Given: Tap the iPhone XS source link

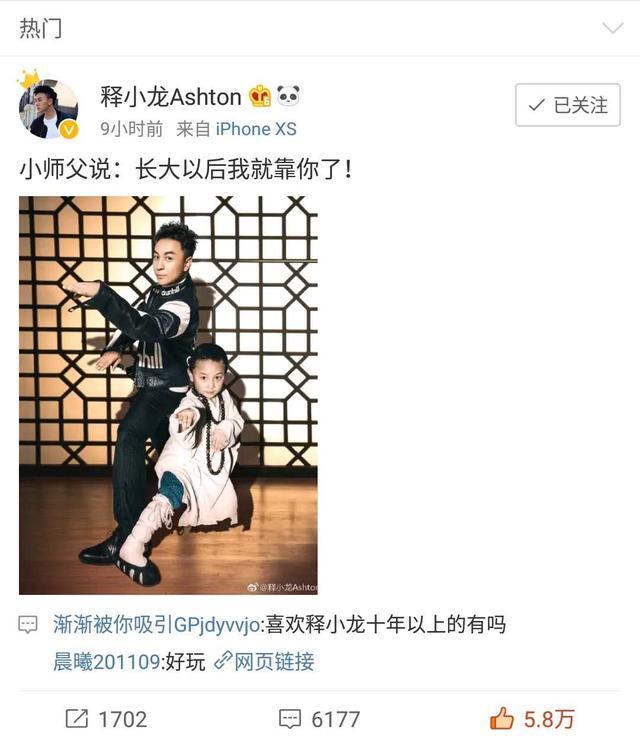Looking at the screenshot, I should [256, 129].
